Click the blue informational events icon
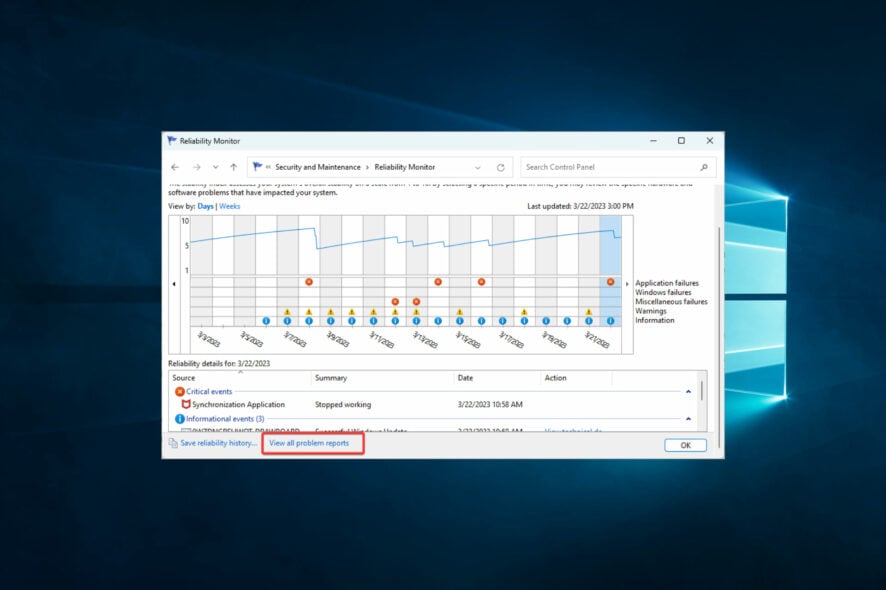Screen dimensions: 886x590 click(180, 419)
